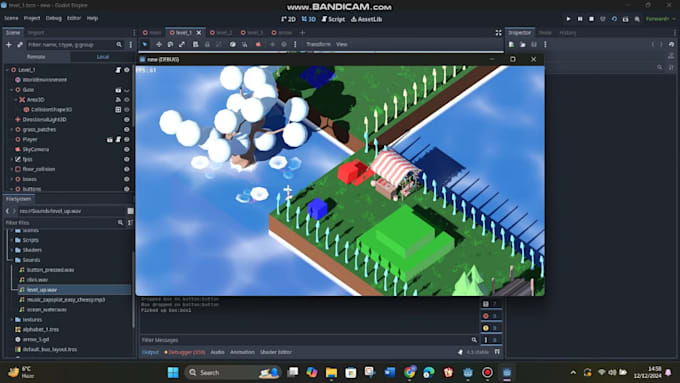The height and width of the screenshot is (383, 680).
Task: Click Inspector new resource icon
Action: [x=511, y=44]
